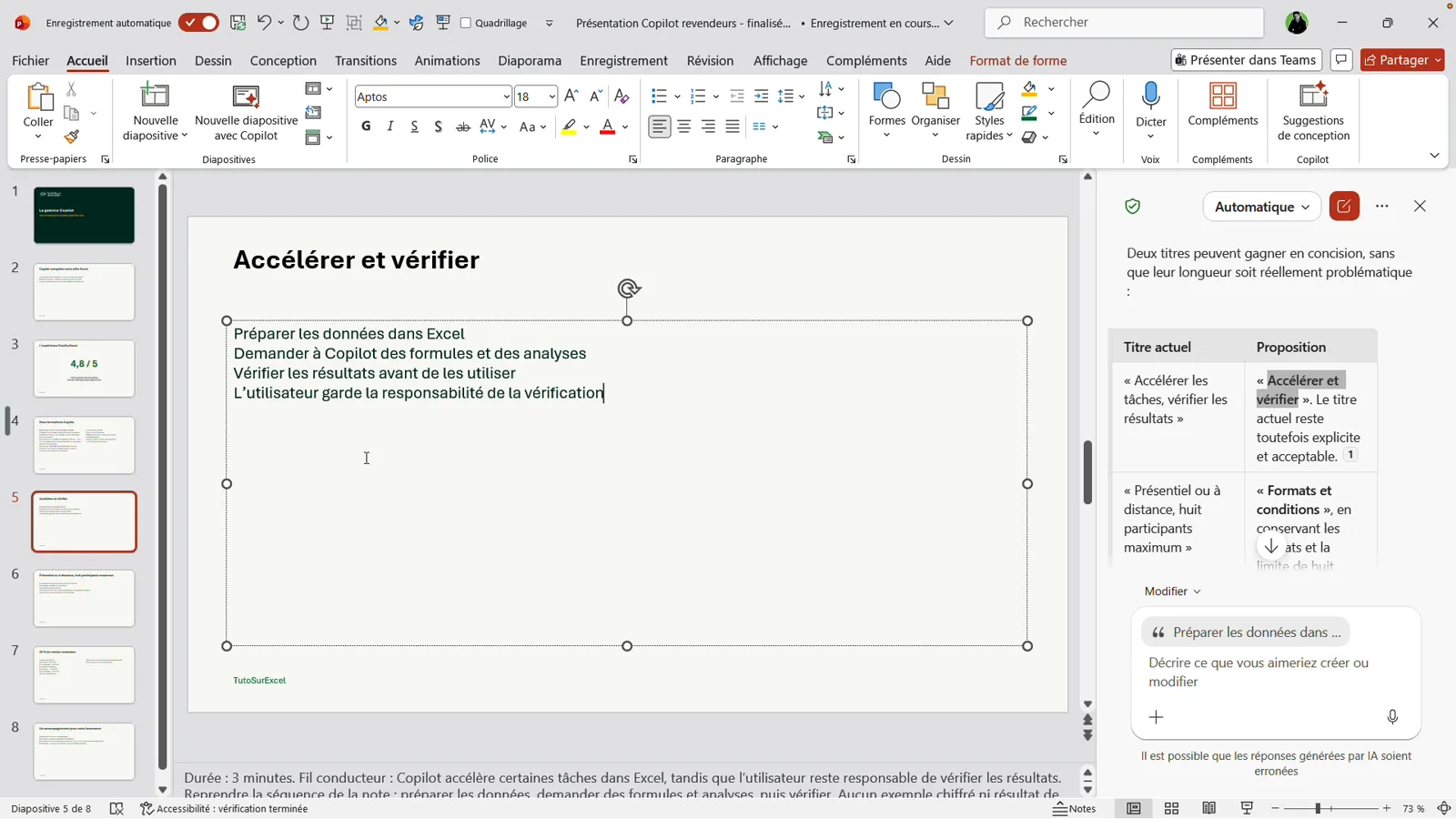Start a new chat in the Copilot pane
Screen dimensions: 1456x819
pyautogui.click(x=1344, y=207)
